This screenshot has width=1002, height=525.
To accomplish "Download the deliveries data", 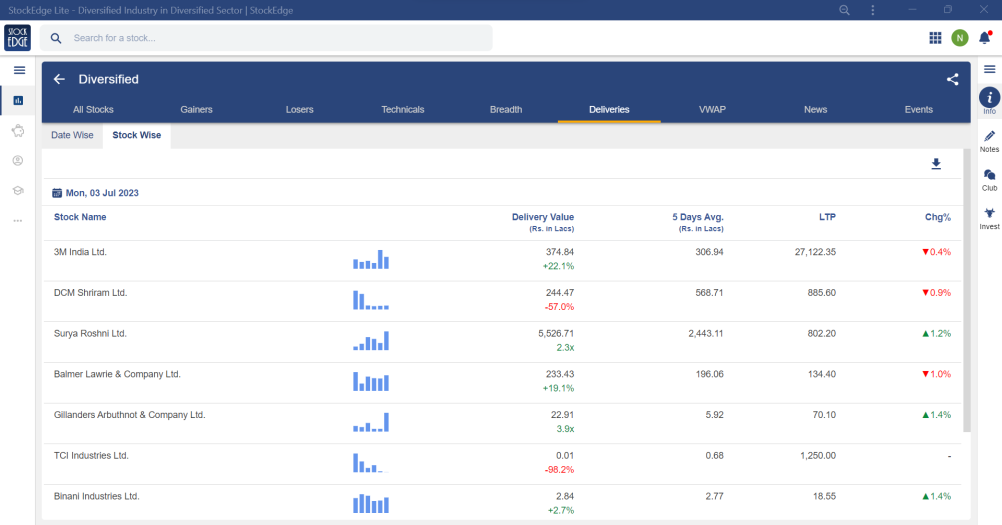I will pyautogui.click(x=936, y=164).
